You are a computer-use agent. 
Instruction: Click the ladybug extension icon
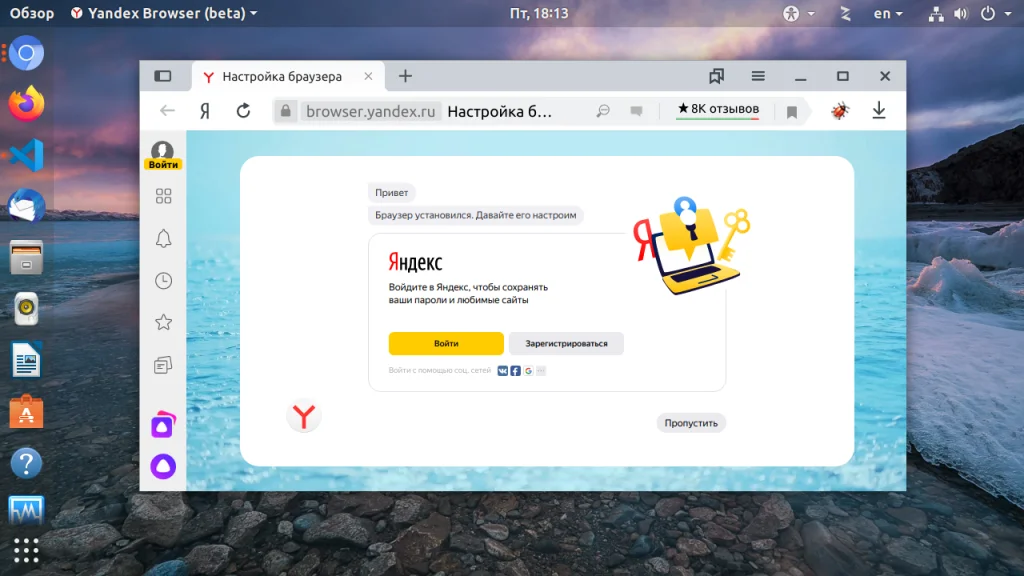(840, 110)
